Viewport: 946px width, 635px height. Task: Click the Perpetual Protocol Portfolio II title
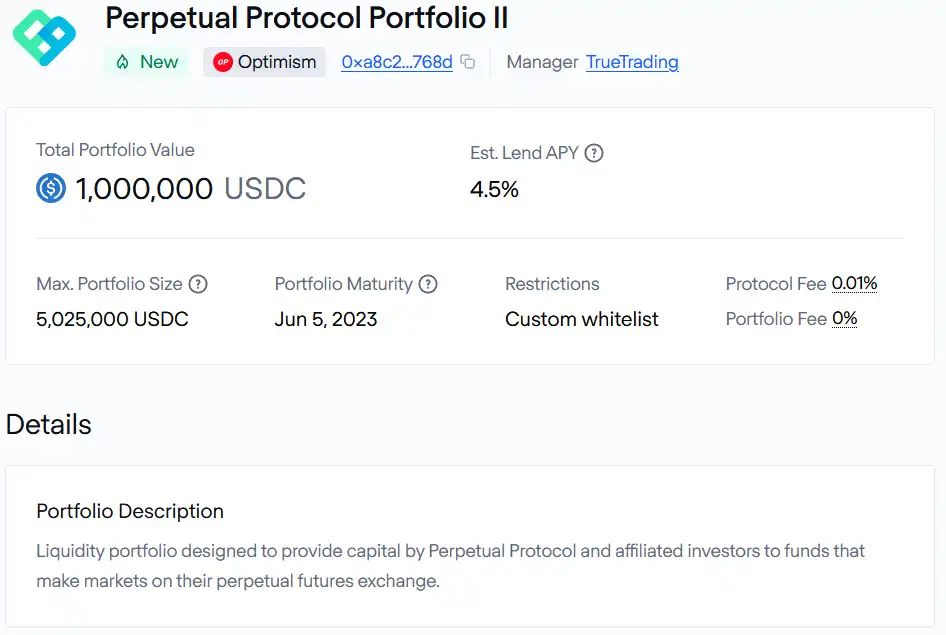pos(306,18)
